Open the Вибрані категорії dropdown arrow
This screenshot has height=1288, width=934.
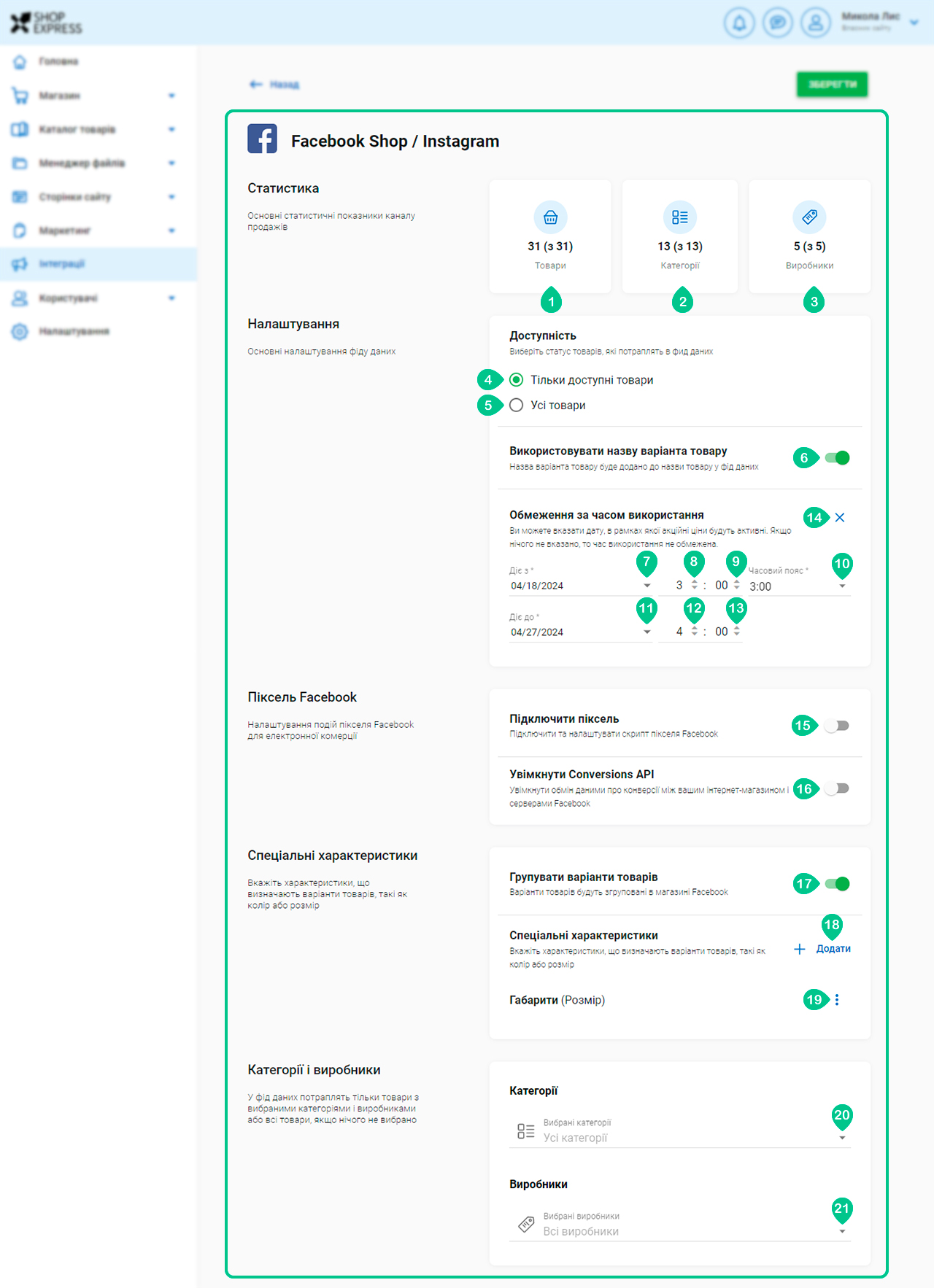tap(842, 1138)
